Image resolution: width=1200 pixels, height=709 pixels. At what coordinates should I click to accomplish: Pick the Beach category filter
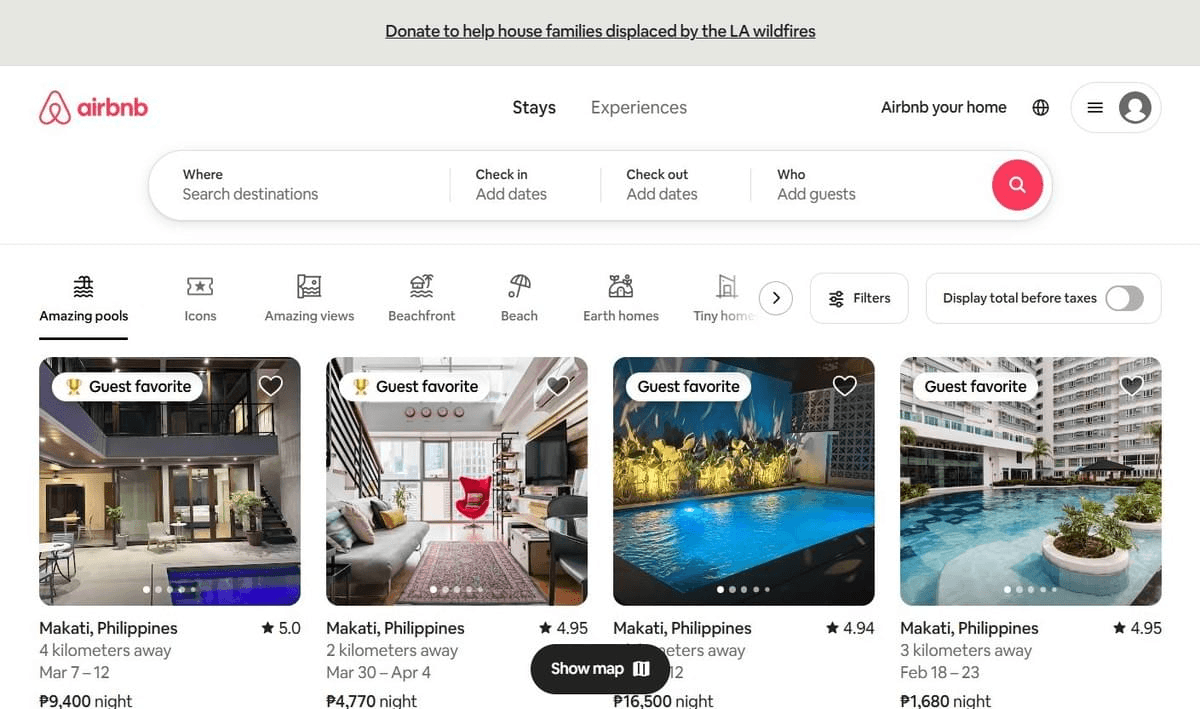coord(518,295)
